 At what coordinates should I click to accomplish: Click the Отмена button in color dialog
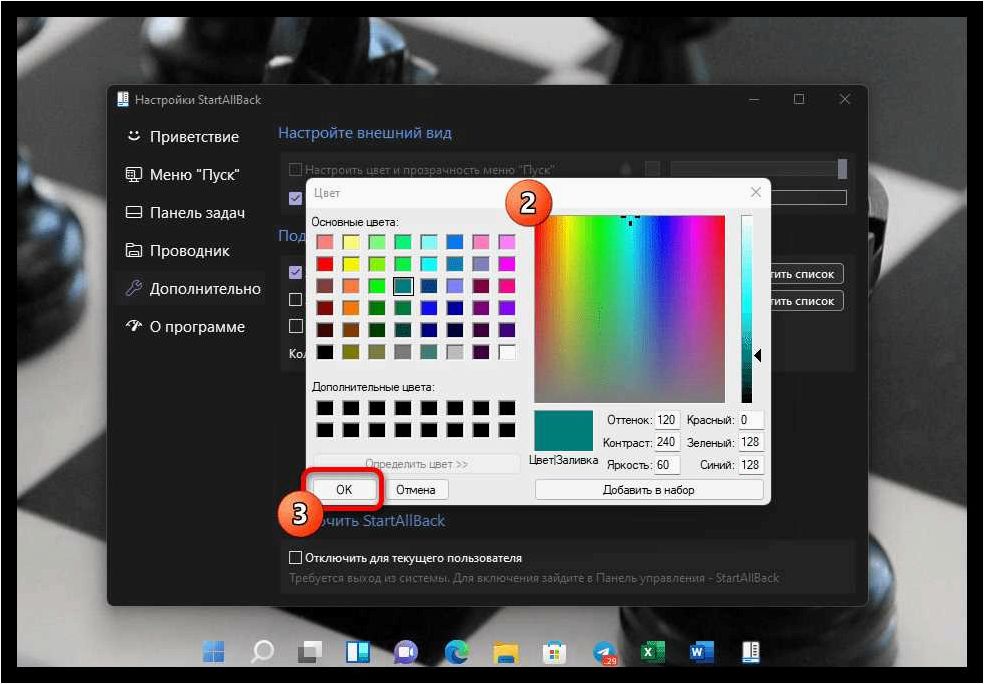pos(415,489)
